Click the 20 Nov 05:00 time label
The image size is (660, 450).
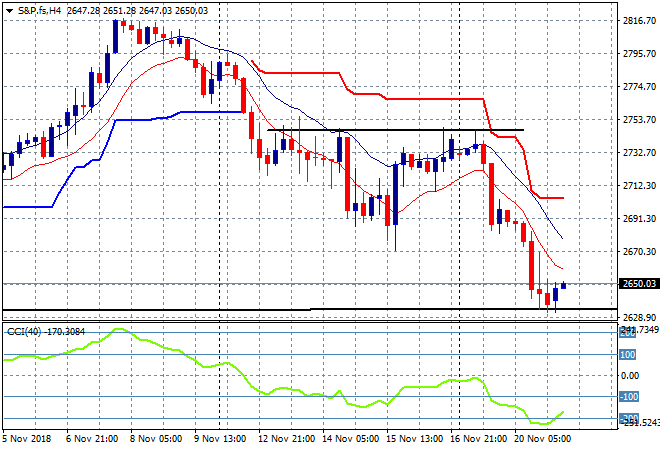click(x=542, y=439)
